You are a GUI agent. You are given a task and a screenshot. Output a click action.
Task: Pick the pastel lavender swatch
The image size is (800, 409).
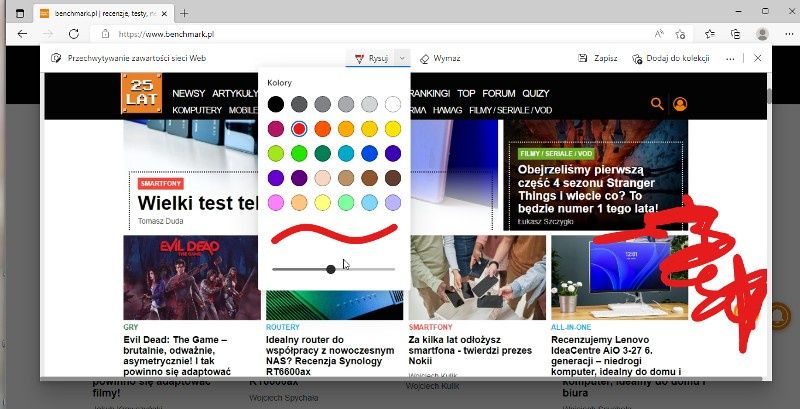click(x=393, y=202)
